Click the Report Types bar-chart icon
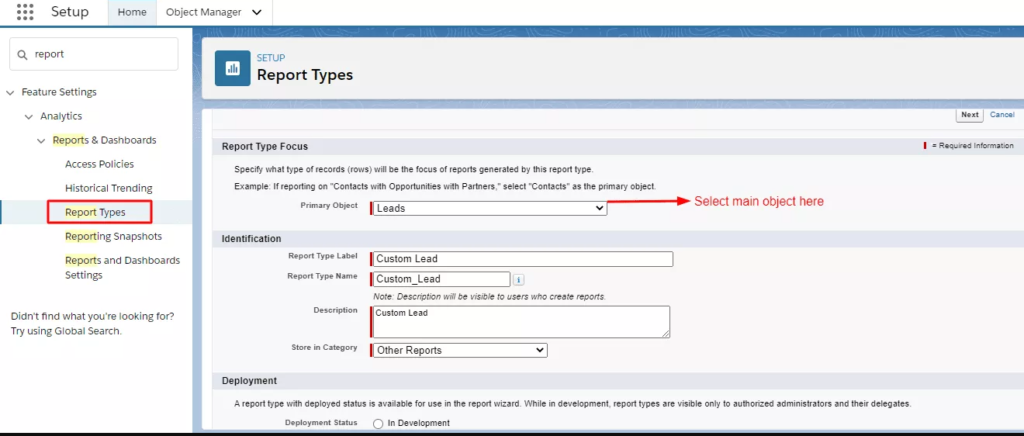Viewport: 1024px width, 436px height. coord(232,69)
